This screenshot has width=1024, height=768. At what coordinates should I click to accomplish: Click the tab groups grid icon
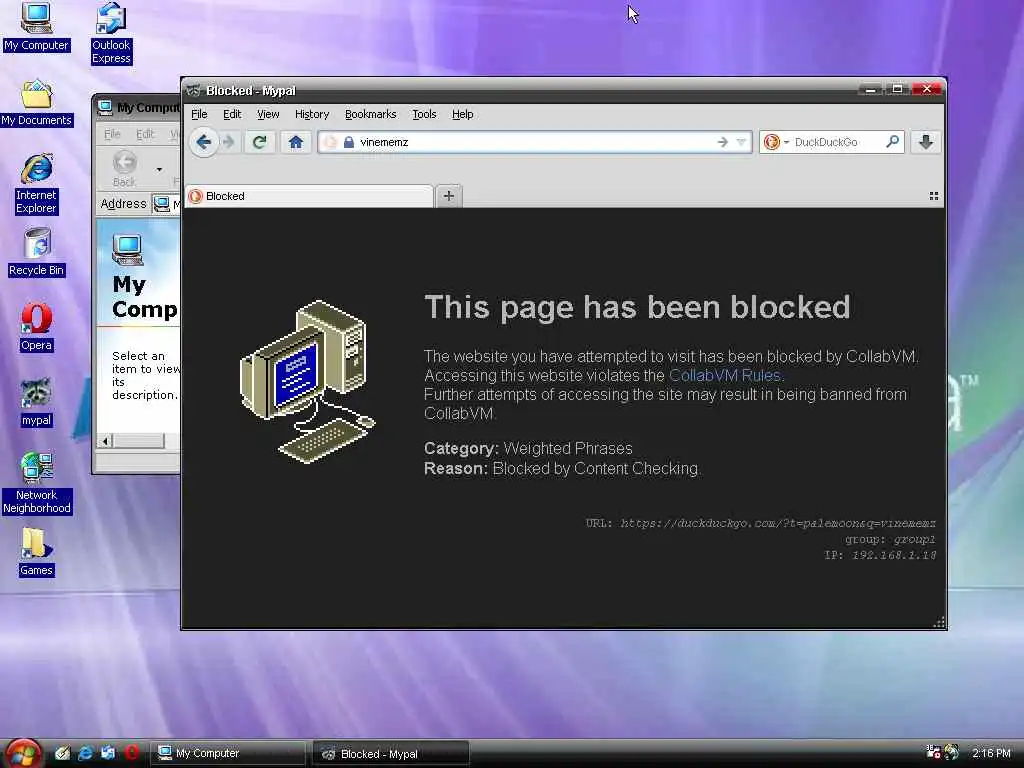pos(934,196)
